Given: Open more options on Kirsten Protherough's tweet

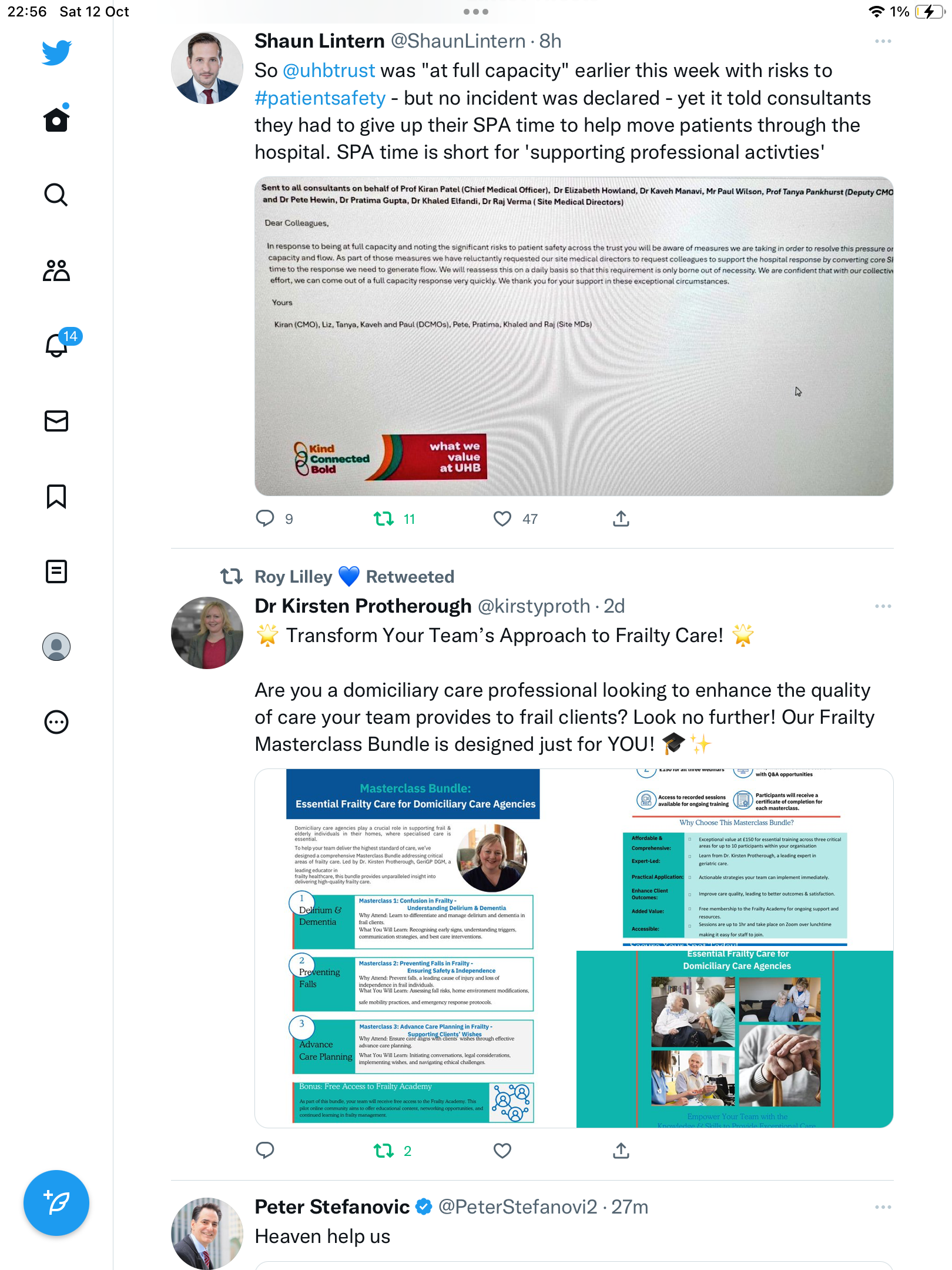Looking at the screenshot, I should (883, 606).
